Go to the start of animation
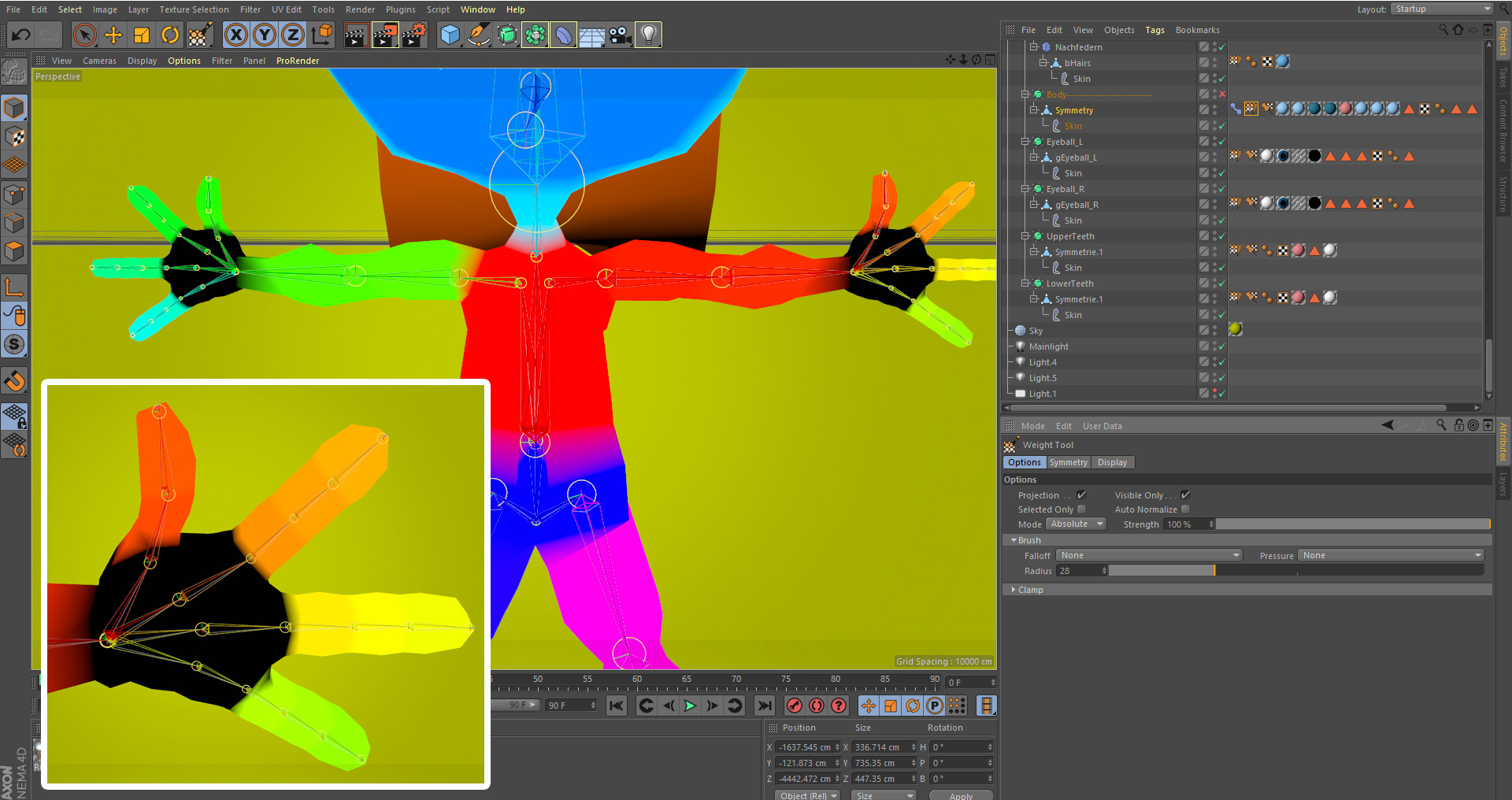The image size is (1512, 800). [x=617, y=706]
